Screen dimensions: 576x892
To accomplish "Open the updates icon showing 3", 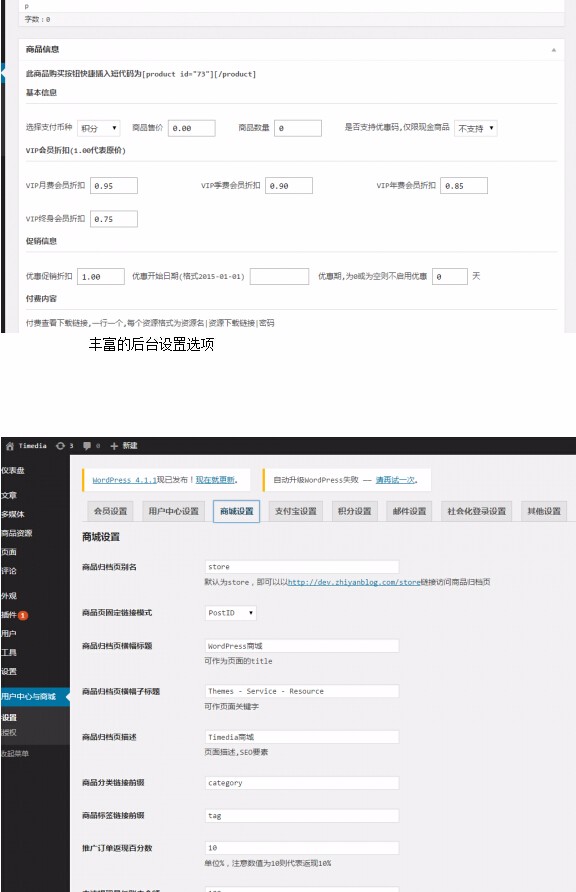I will pos(60,446).
